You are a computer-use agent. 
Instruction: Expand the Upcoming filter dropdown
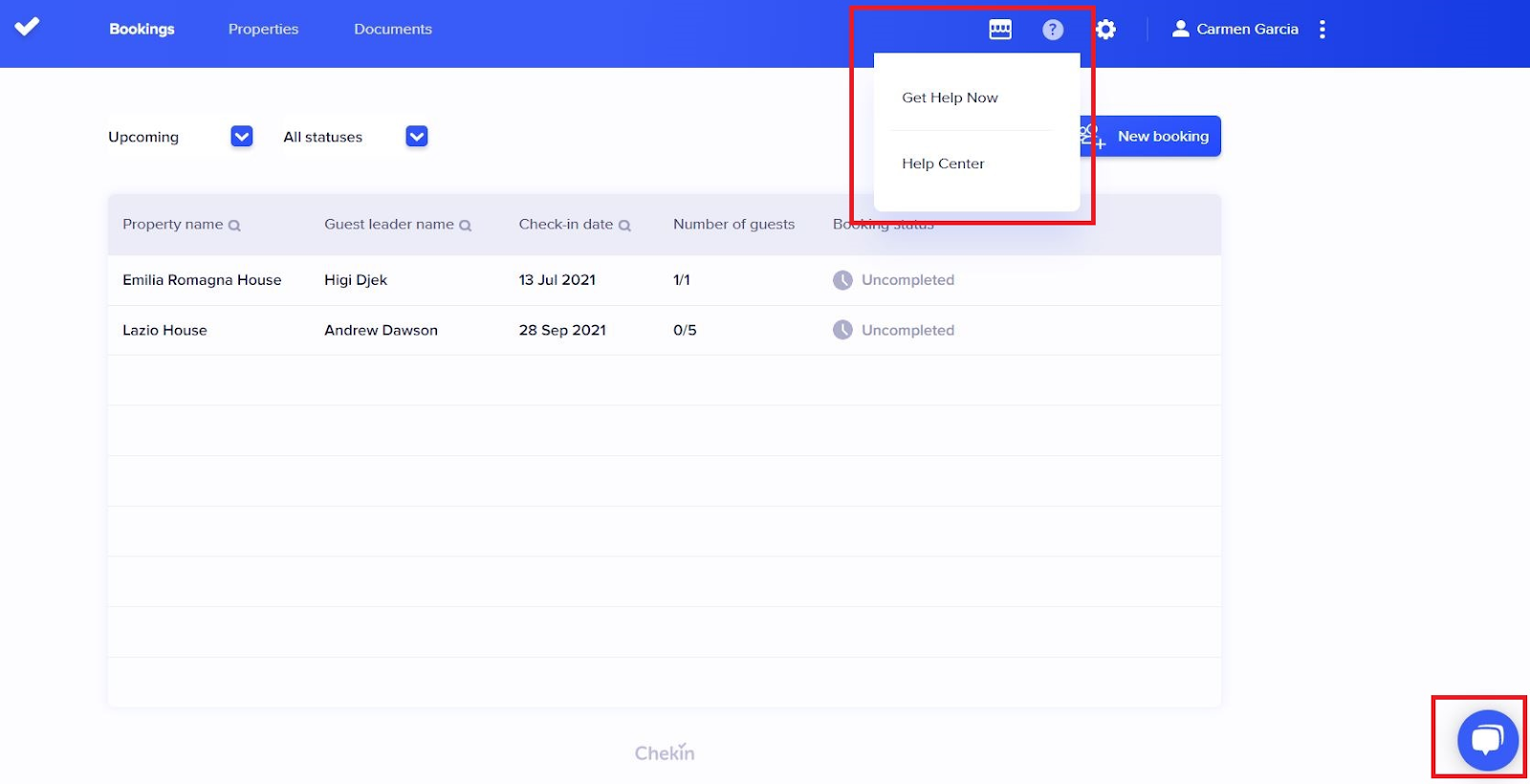242,137
